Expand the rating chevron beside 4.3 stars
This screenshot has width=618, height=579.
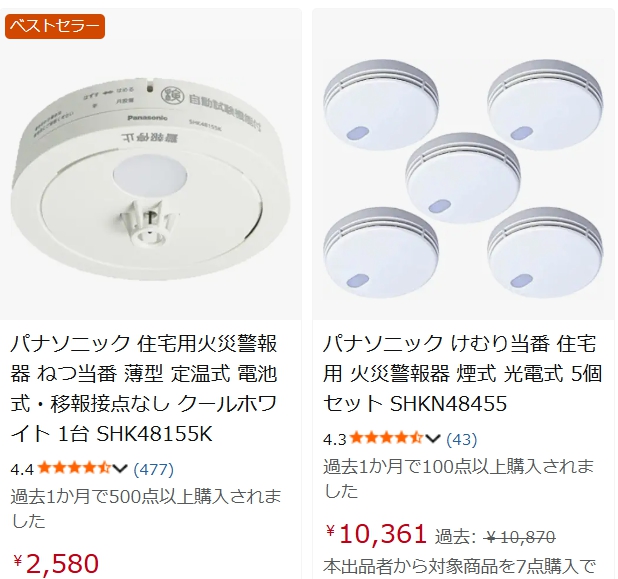432,439
